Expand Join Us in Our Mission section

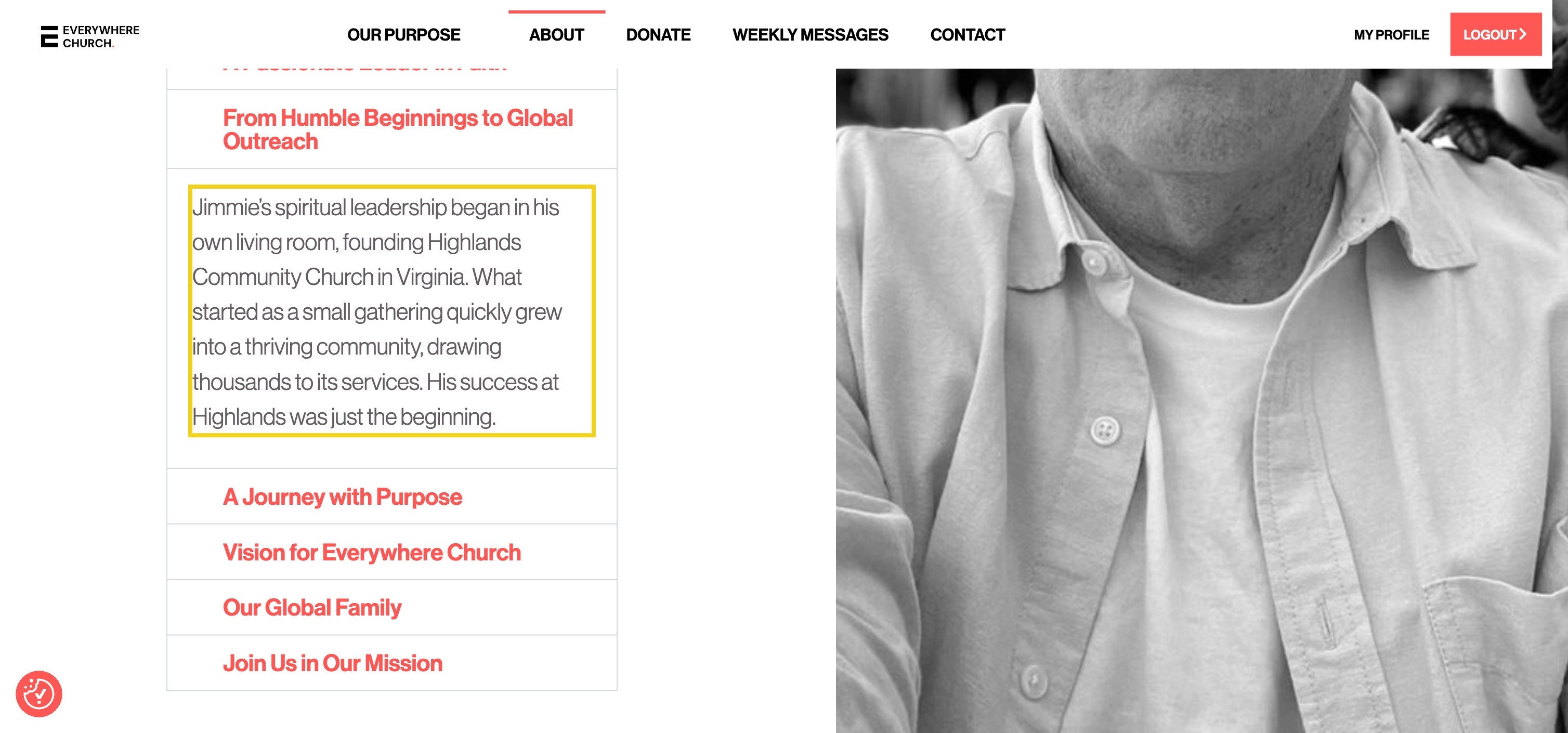[x=391, y=662]
